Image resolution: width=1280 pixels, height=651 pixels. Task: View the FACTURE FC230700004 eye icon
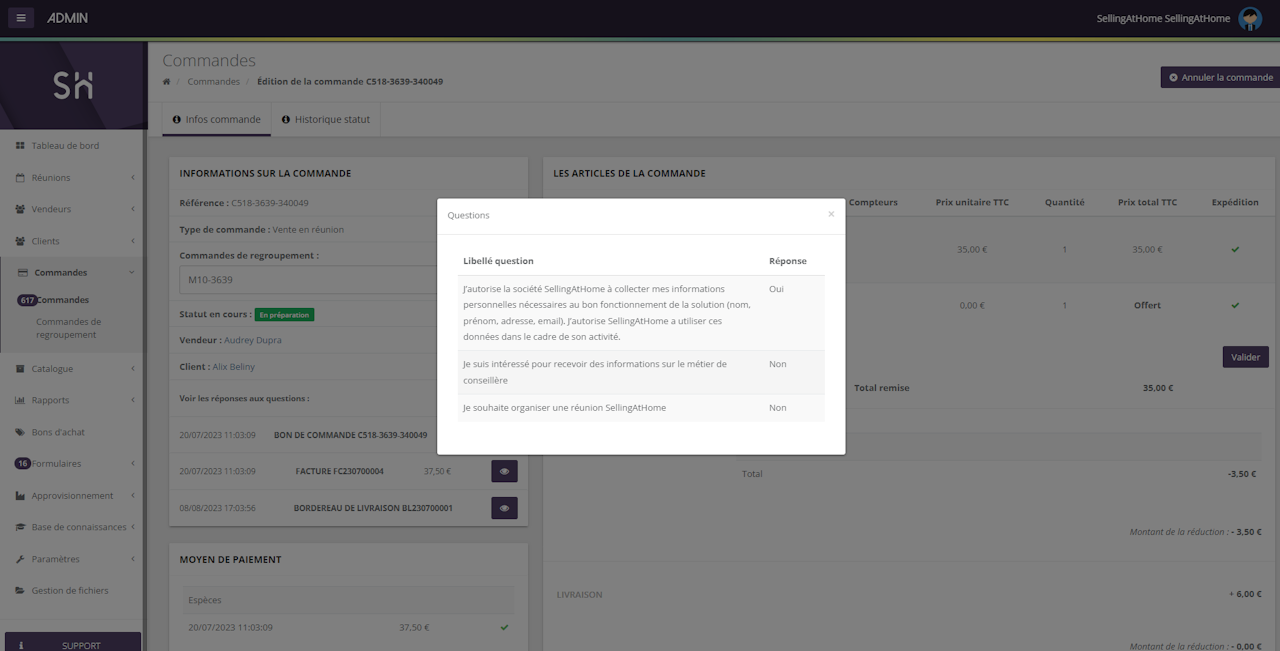(x=504, y=471)
